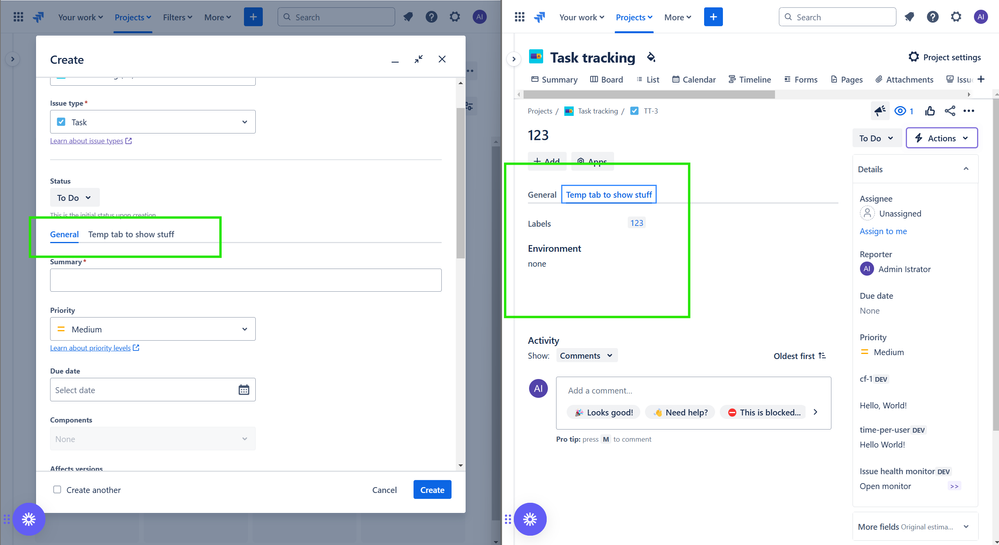Open Board tab
999x545 pixels.
tap(607, 79)
